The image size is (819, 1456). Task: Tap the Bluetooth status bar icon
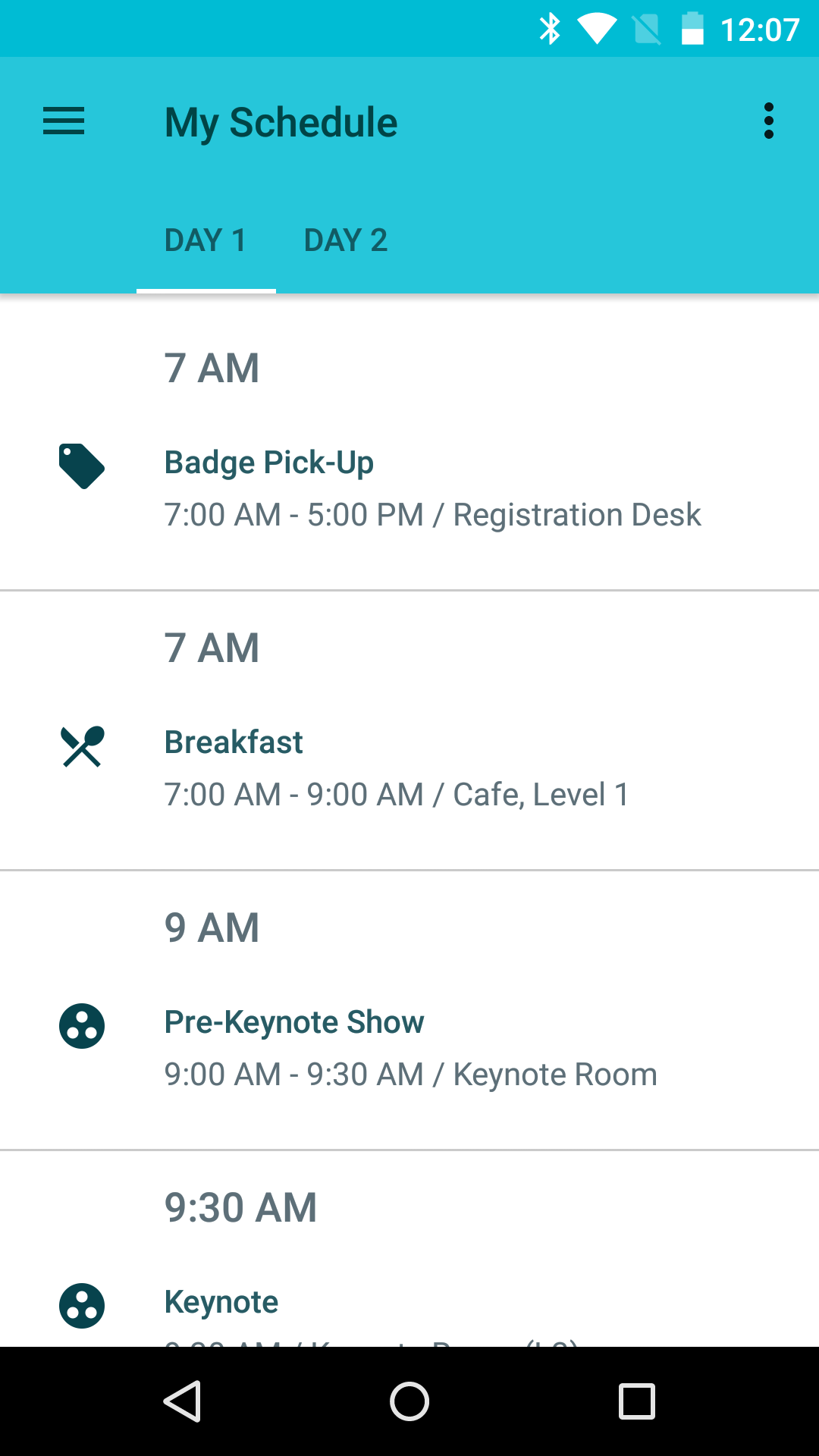coord(550,30)
